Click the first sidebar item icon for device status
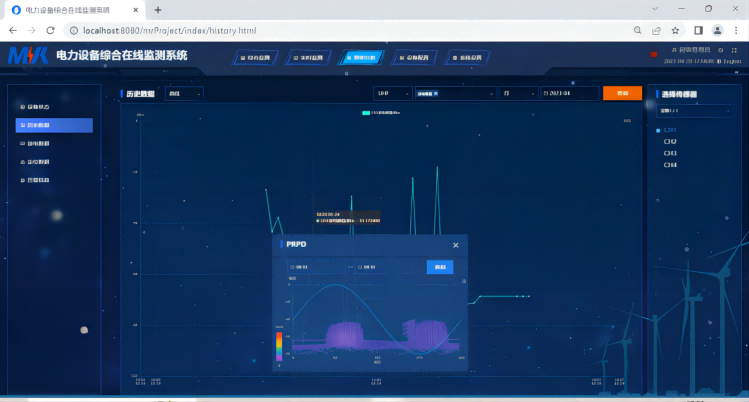The image size is (749, 402). pos(22,106)
